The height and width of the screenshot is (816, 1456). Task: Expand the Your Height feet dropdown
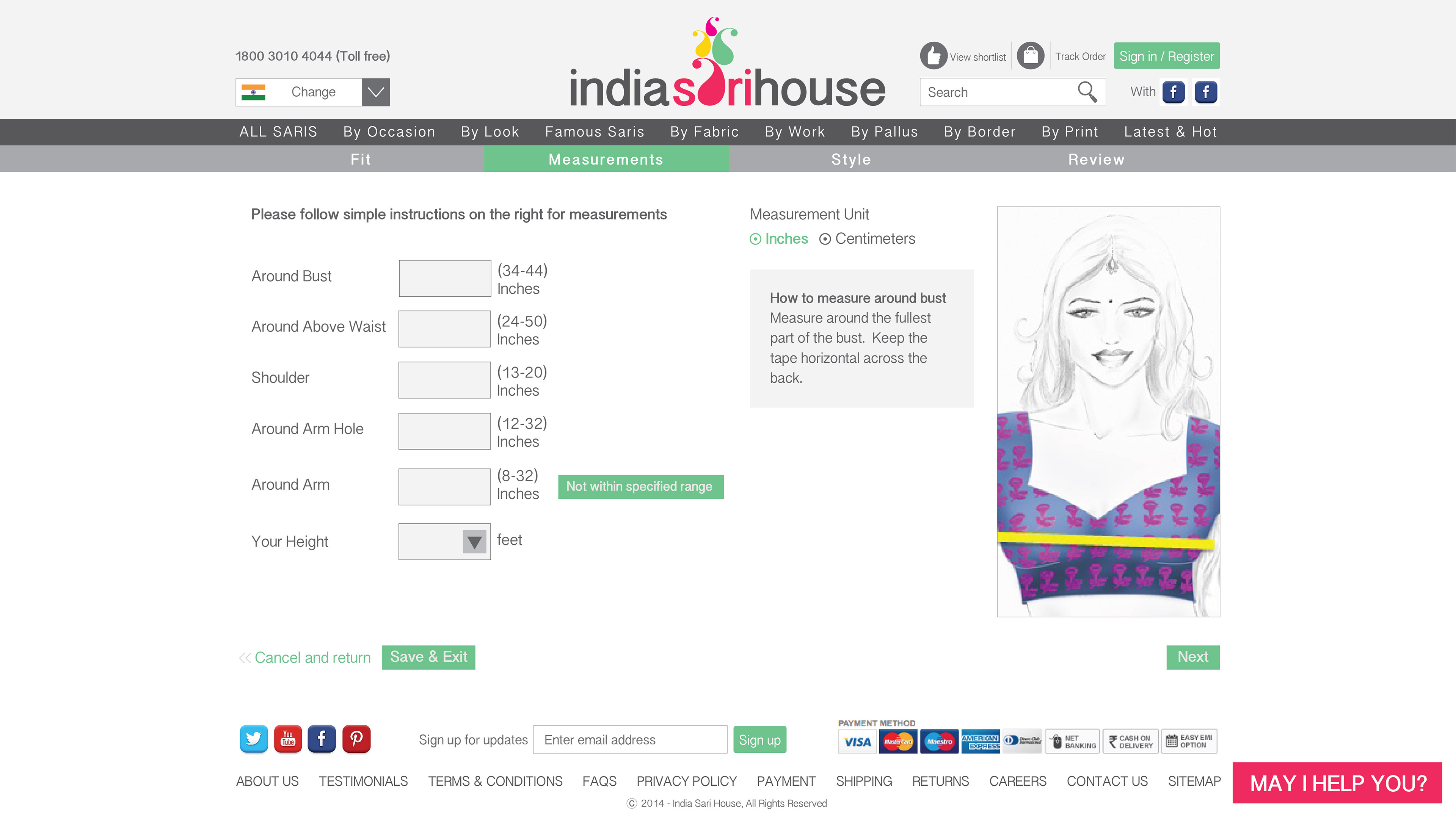474,542
